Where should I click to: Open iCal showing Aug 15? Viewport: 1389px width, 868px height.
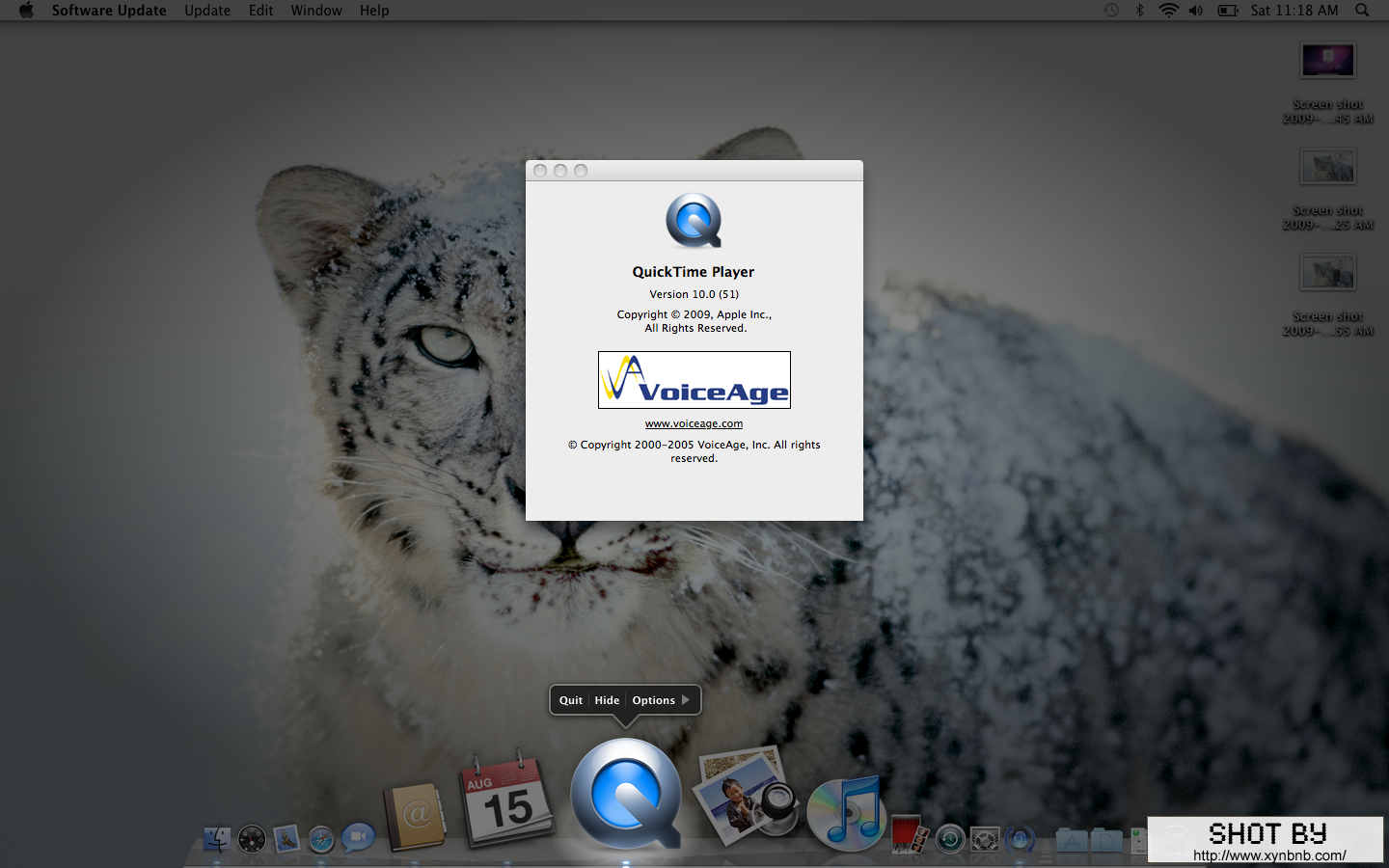point(507,800)
